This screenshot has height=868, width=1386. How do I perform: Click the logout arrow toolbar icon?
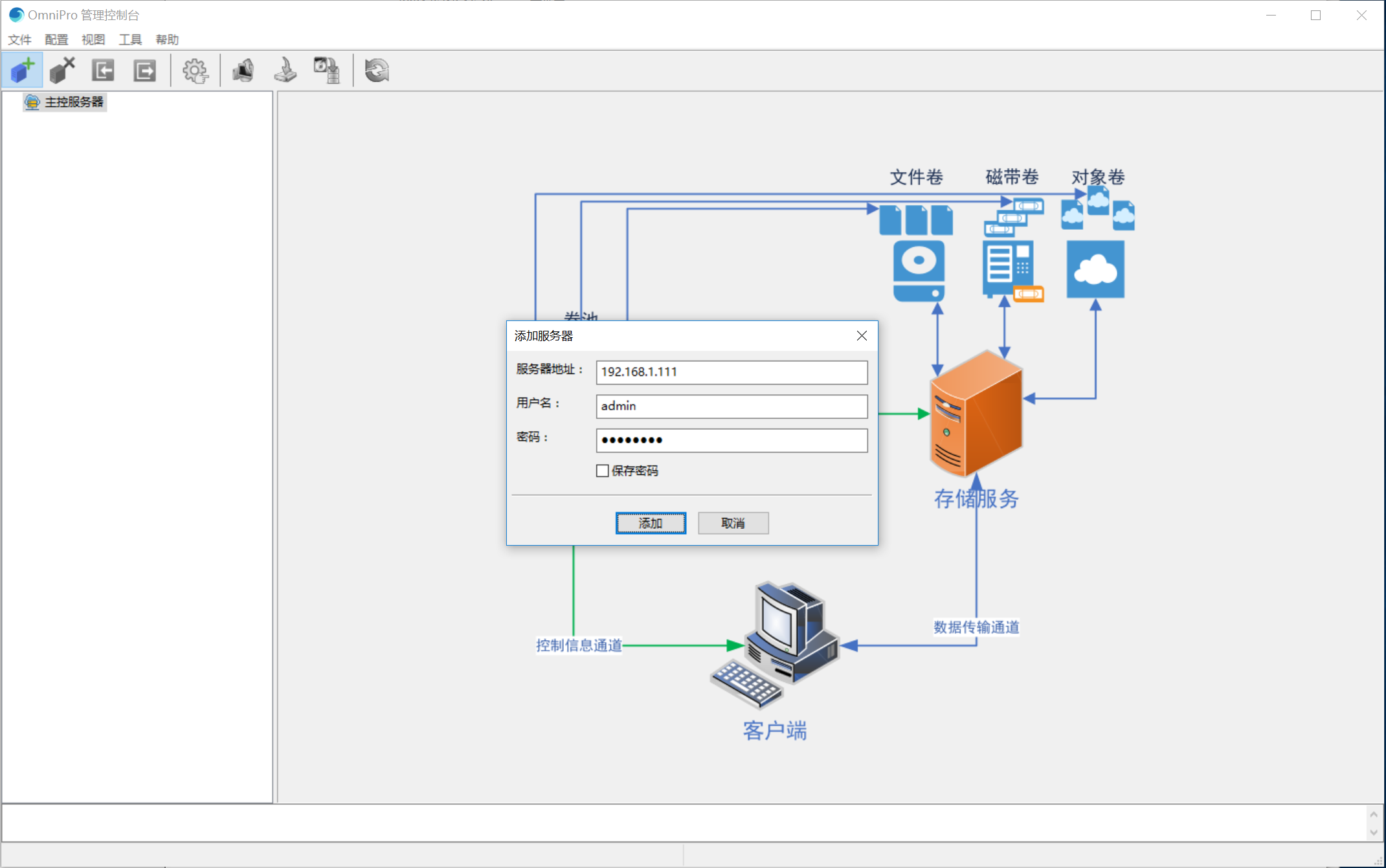coord(144,70)
